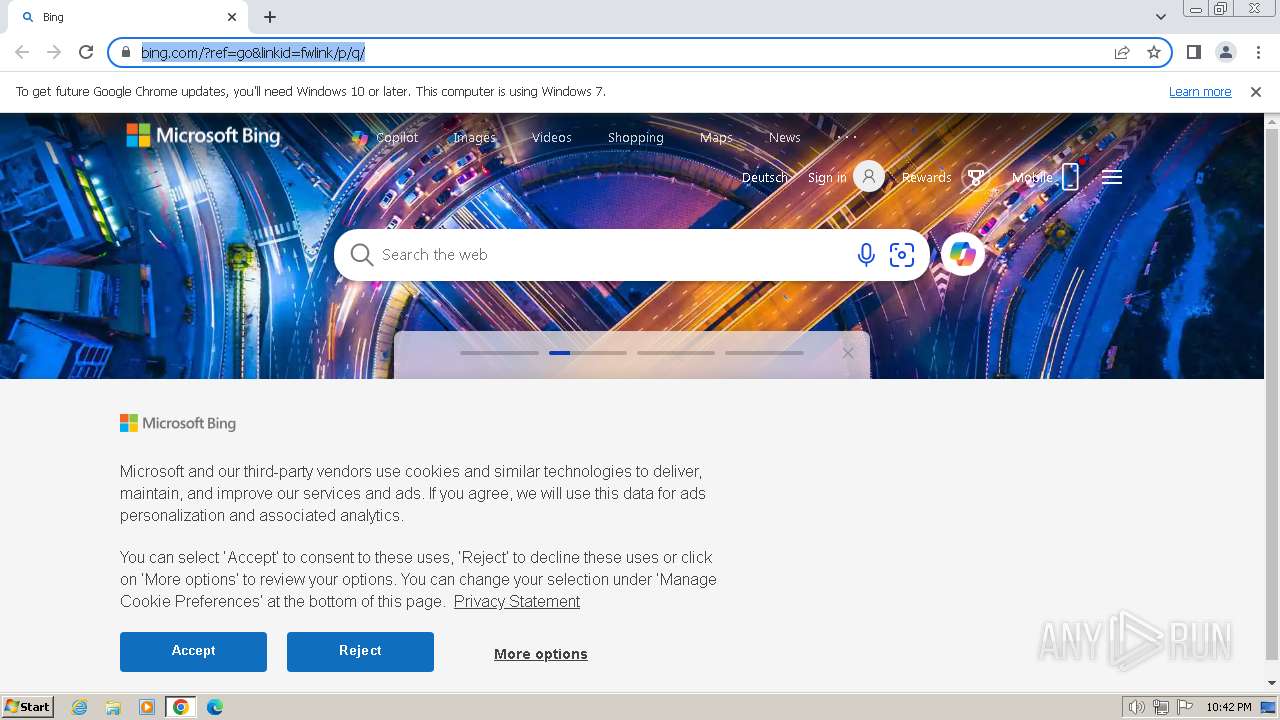Go back in browser history
The width and height of the screenshot is (1280, 720).
(22, 52)
